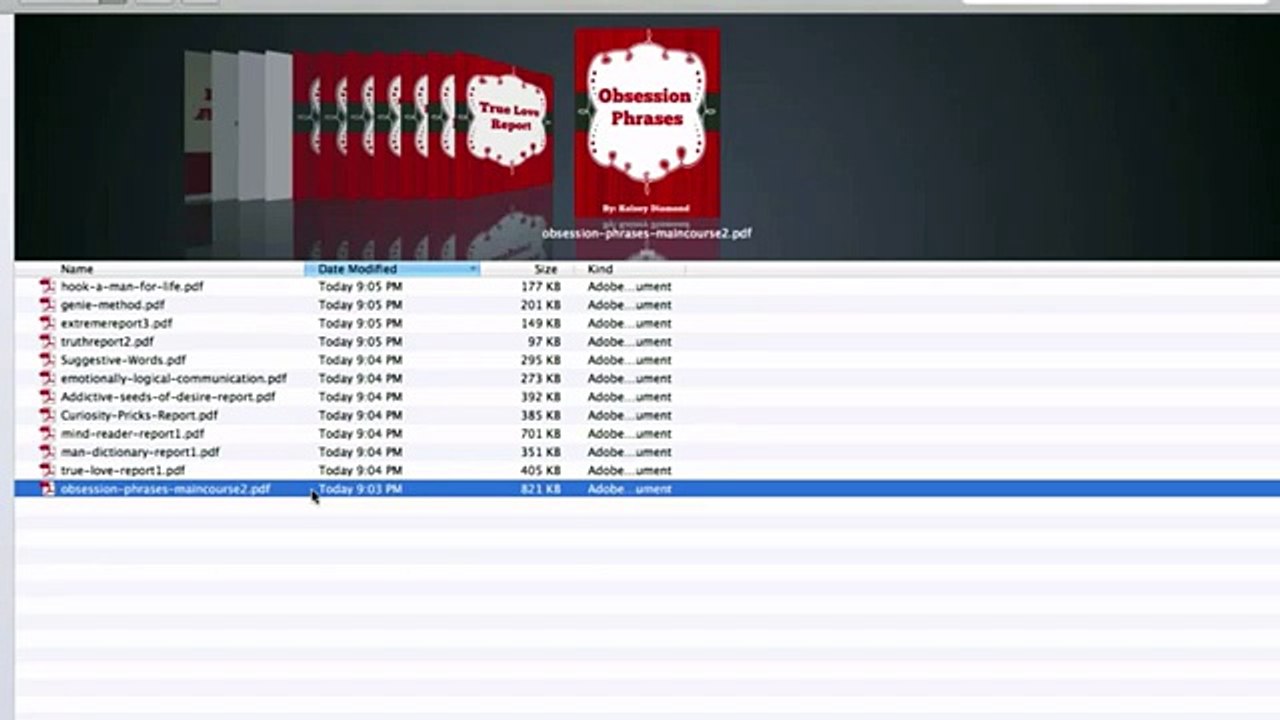Select the Obsession Phrases cover preview
This screenshot has height=720, width=1280.
647,123
